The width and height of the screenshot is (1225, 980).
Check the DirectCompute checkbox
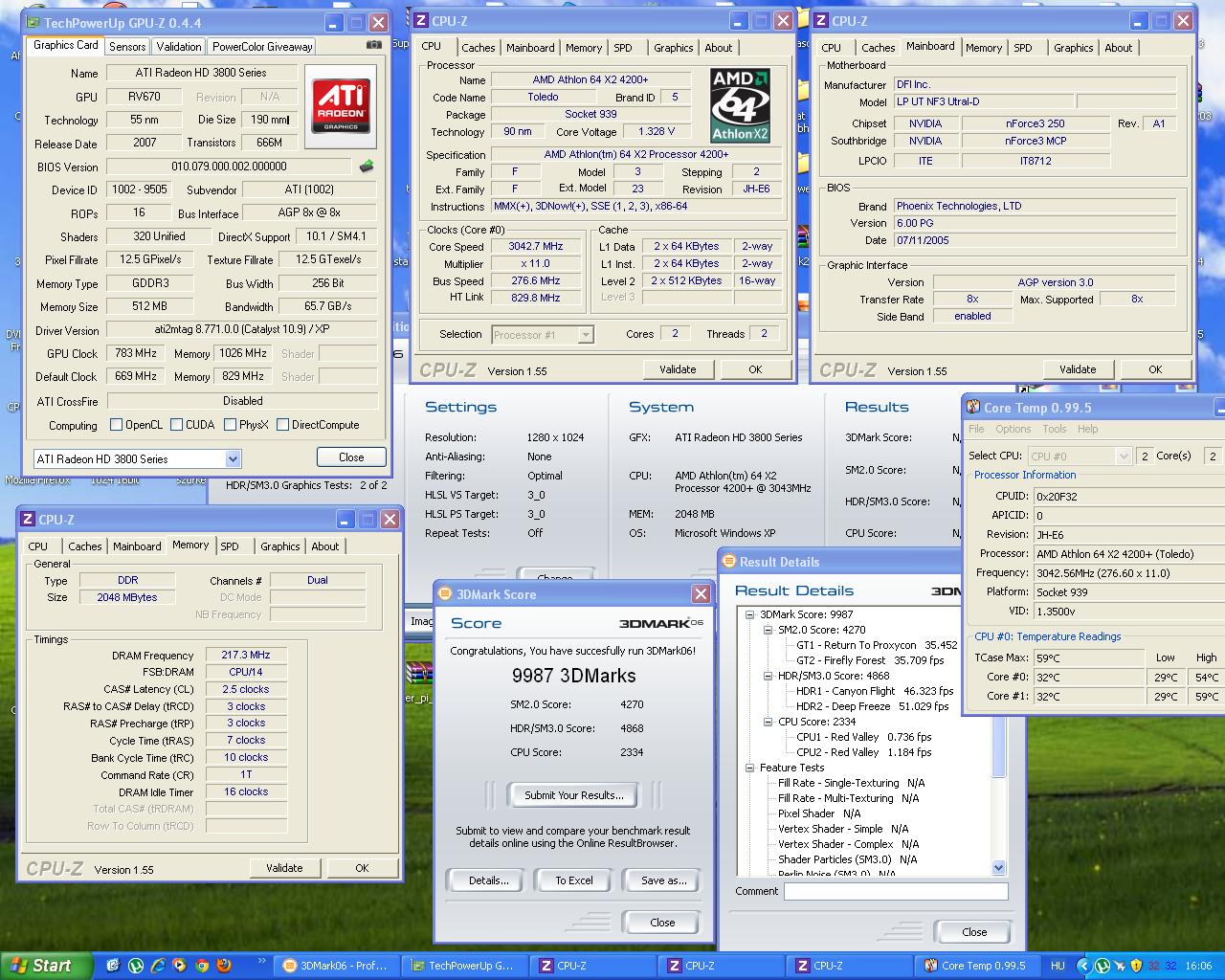(282, 425)
